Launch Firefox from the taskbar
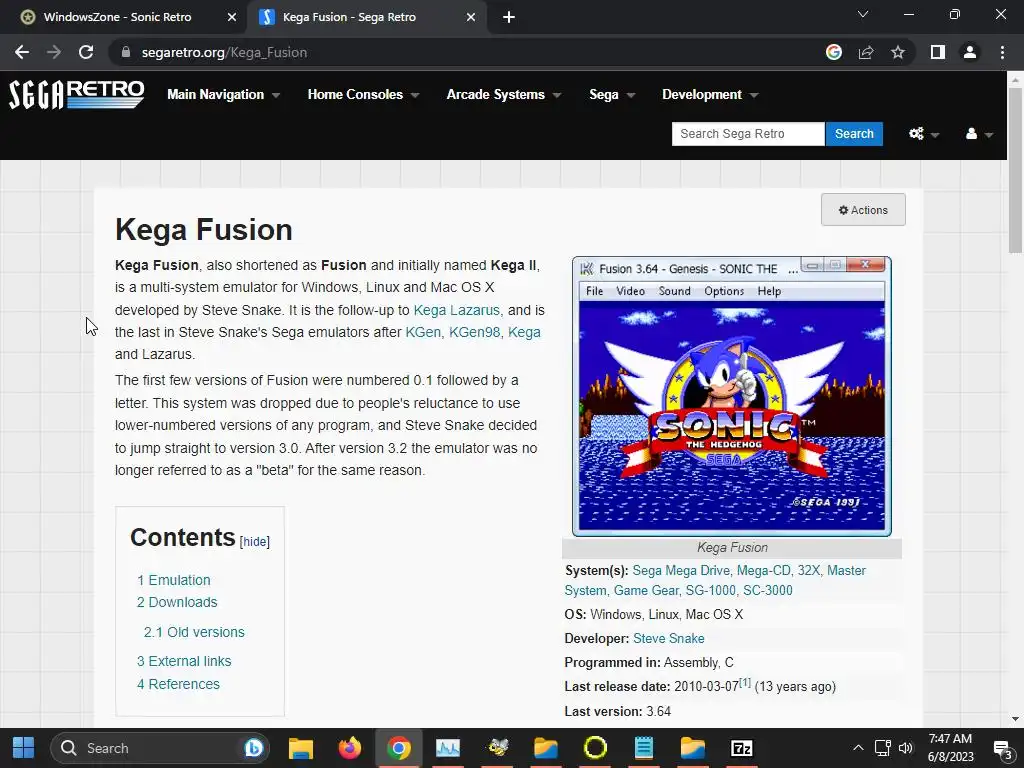This screenshot has width=1024, height=768. tap(349, 748)
